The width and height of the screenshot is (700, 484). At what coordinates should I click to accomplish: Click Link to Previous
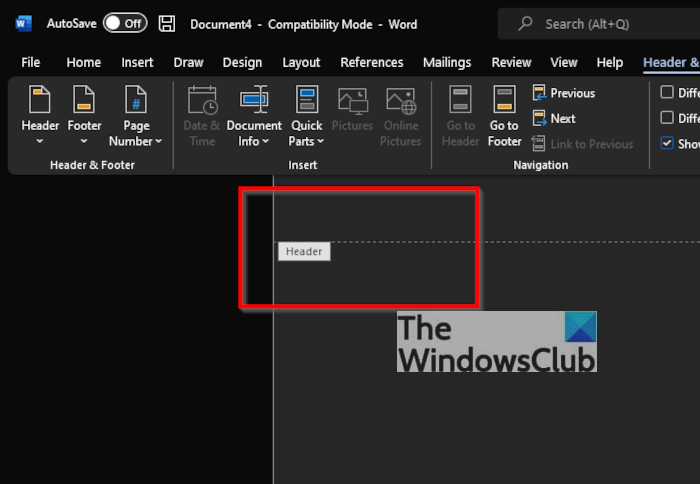pos(583,144)
